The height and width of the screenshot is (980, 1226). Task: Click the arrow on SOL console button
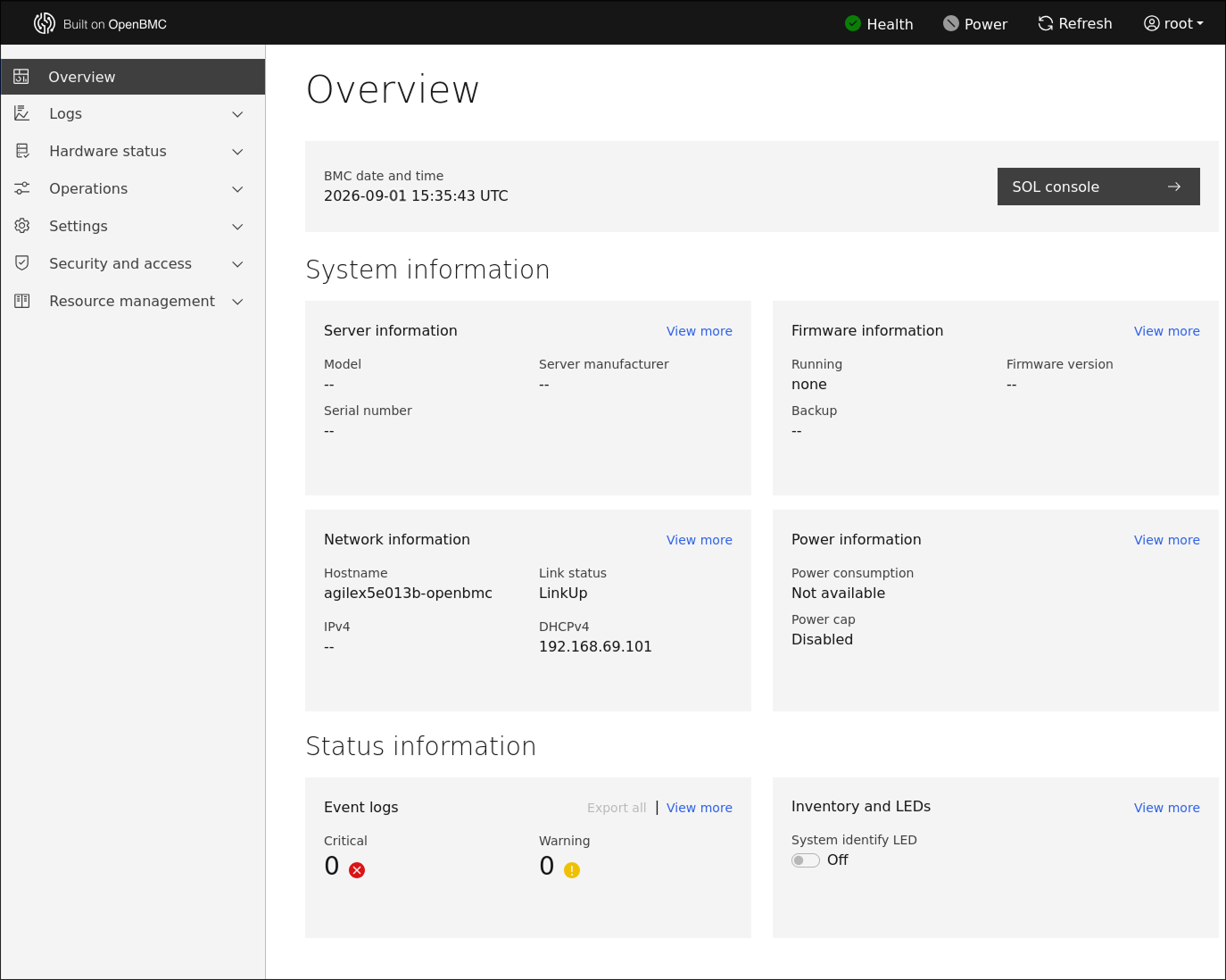click(1174, 187)
